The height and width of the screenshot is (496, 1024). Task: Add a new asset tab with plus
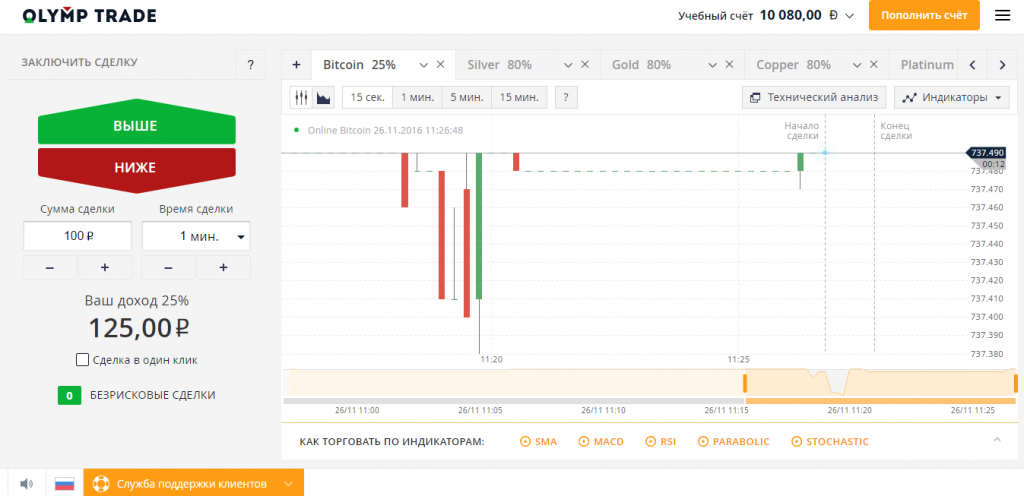click(296, 65)
